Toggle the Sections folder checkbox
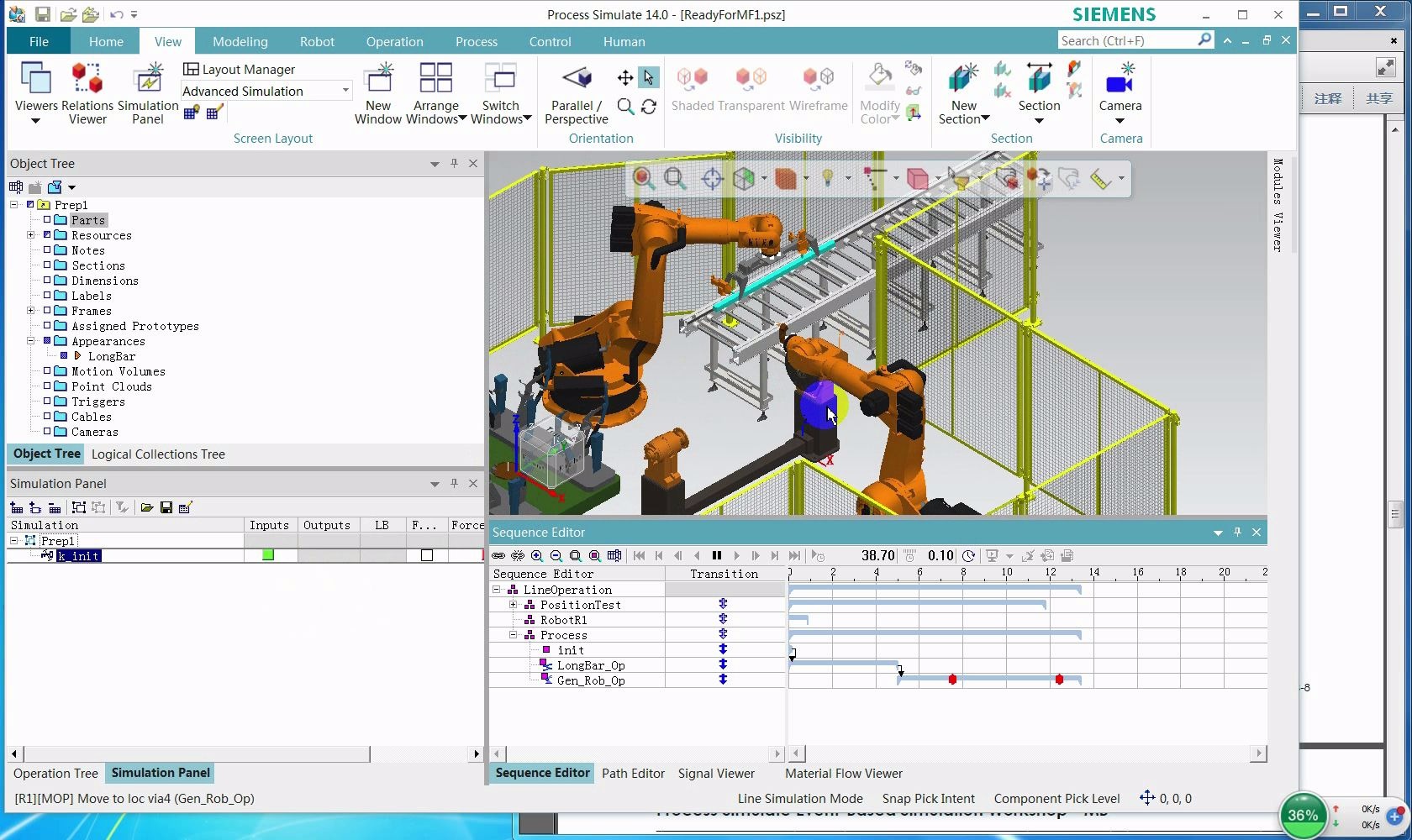The height and width of the screenshot is (840, 1412). tap(48, 265)
